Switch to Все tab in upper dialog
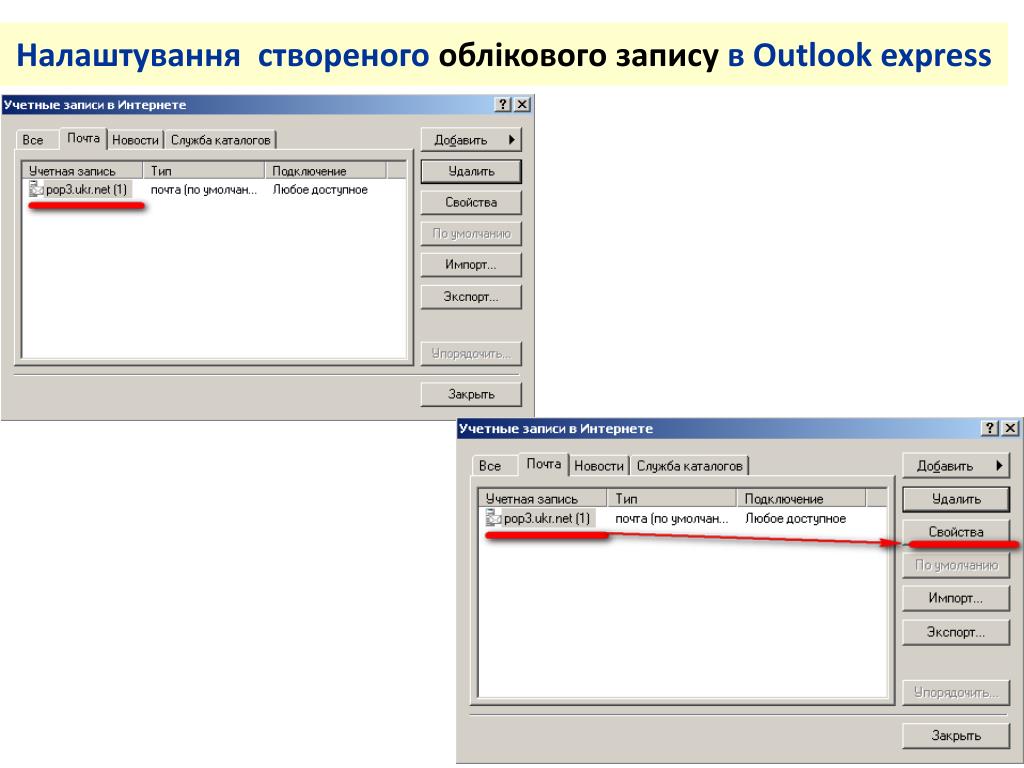Viewport: 1024px width, 768px height. (33, 140)
